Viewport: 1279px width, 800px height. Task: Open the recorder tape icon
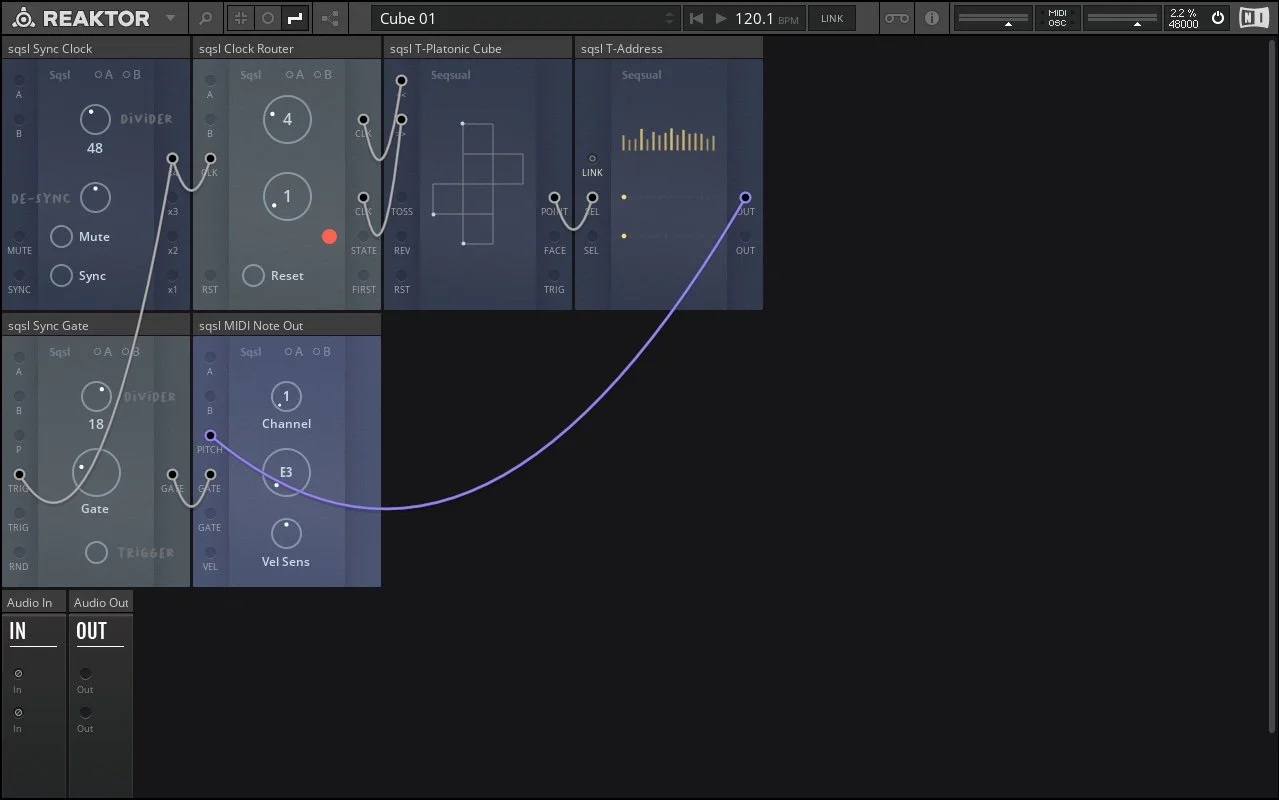pyautogui.click(x=897, y=18)
